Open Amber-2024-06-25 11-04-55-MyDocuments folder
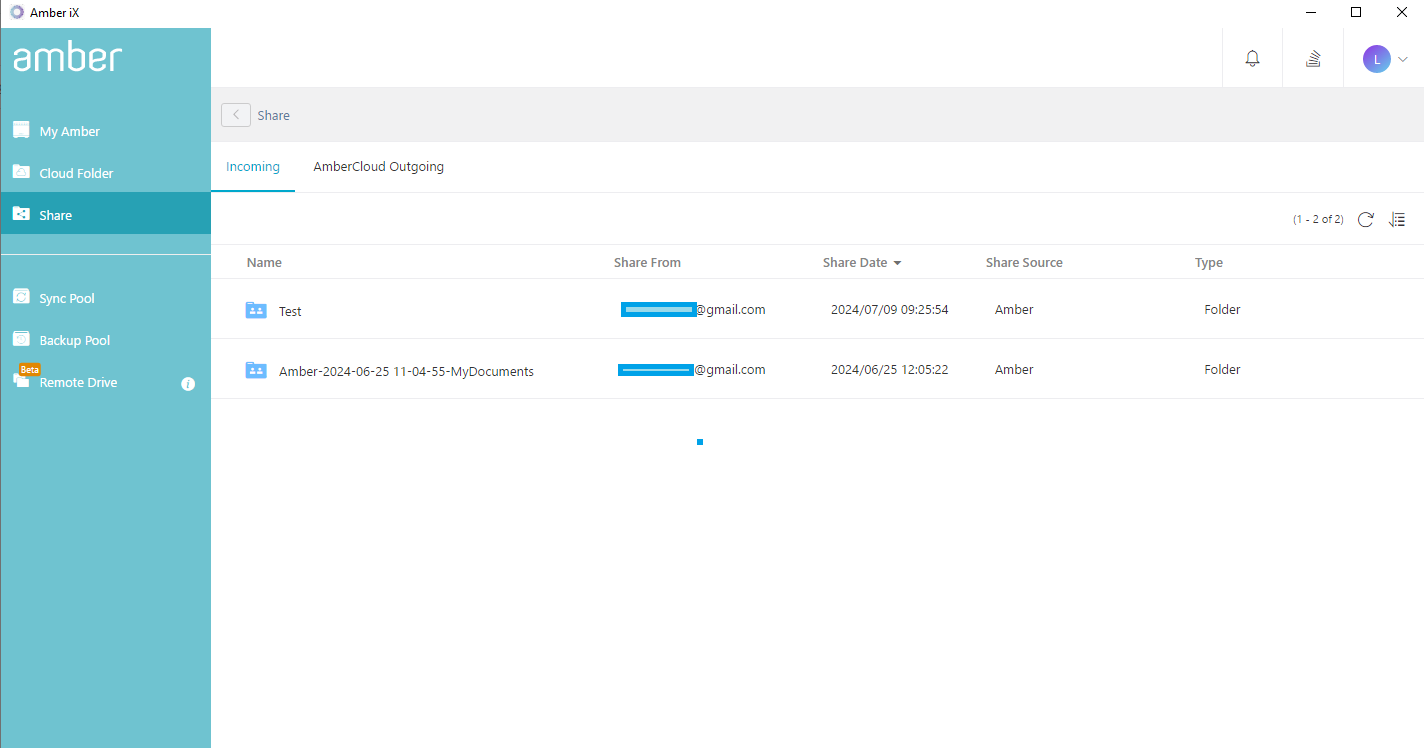The height and width of the screenshot is (748, 1424). pyautogui.click(x=406, y=371)
